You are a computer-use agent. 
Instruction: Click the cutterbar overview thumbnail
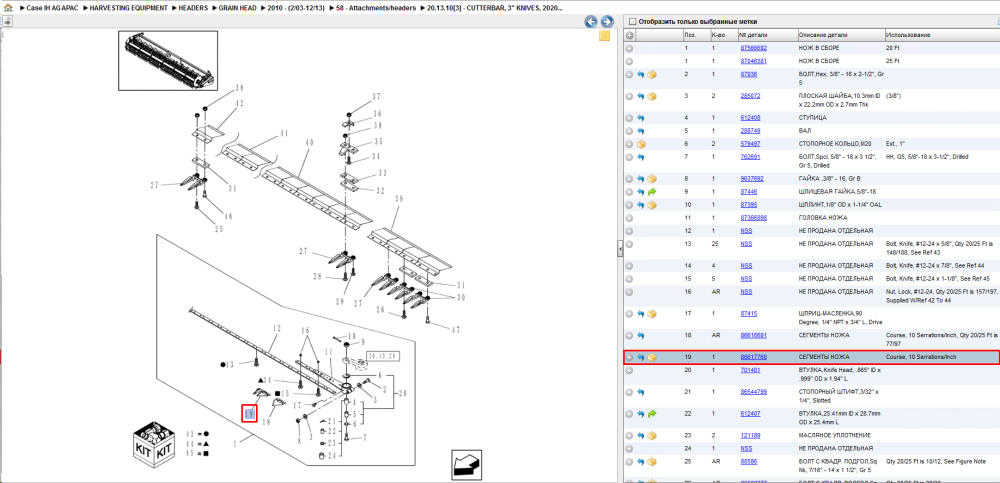point(169,60)
